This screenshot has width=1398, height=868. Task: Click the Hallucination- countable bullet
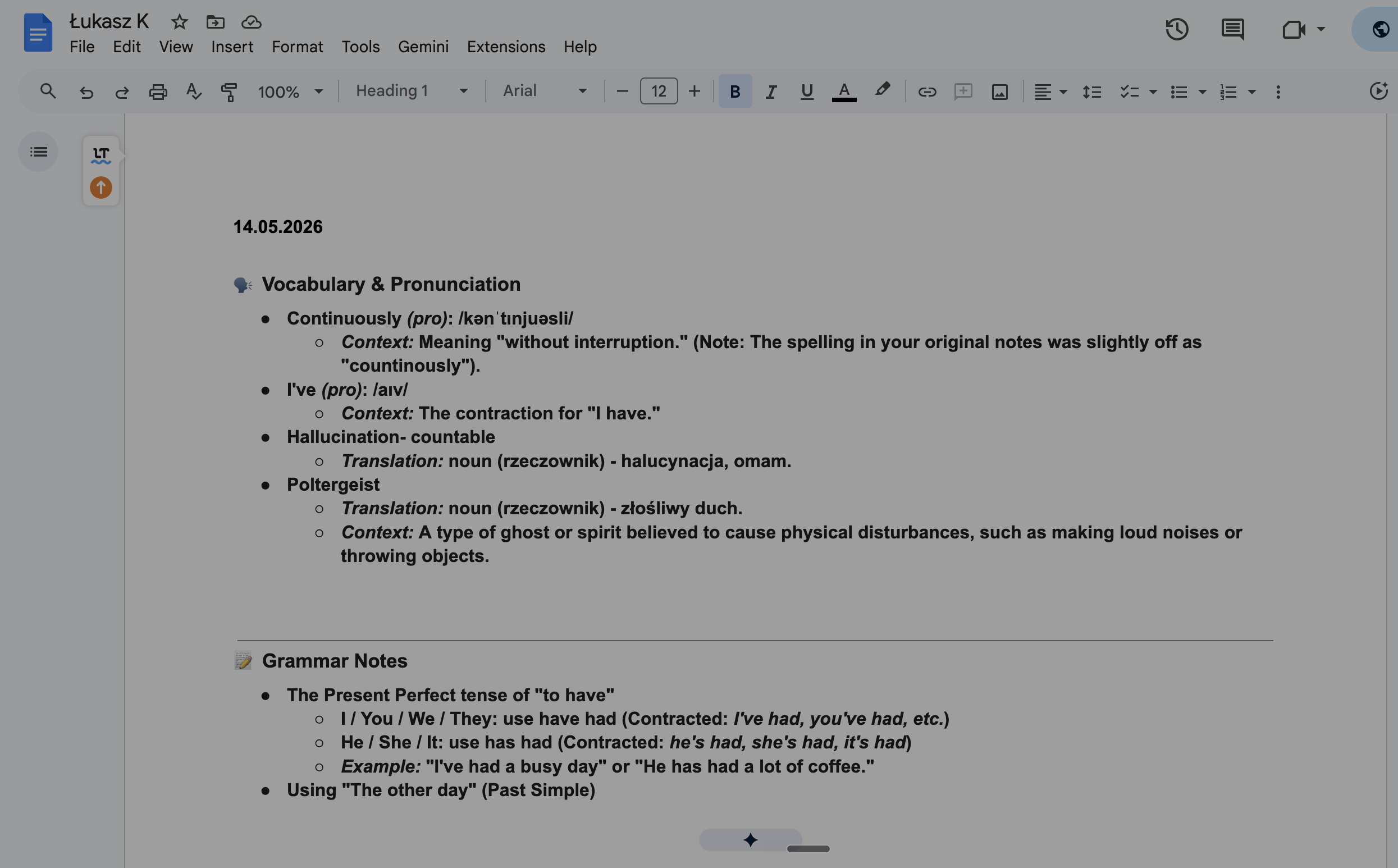[x=391, y=437]
